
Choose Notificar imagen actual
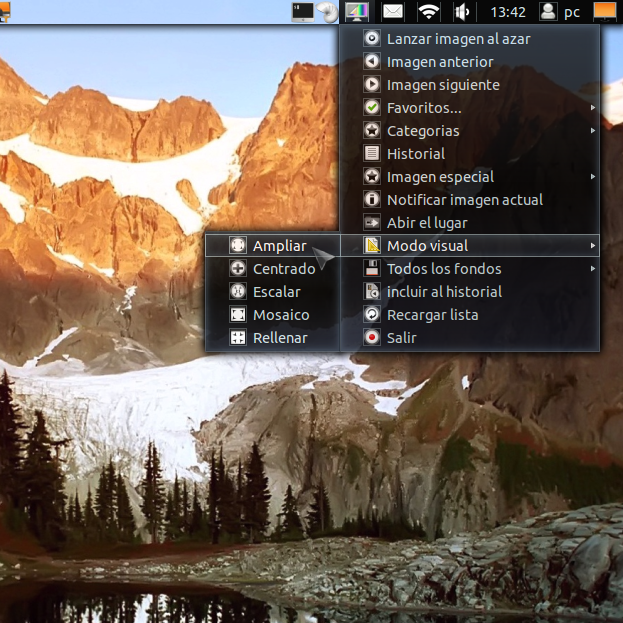pos(470,199)
